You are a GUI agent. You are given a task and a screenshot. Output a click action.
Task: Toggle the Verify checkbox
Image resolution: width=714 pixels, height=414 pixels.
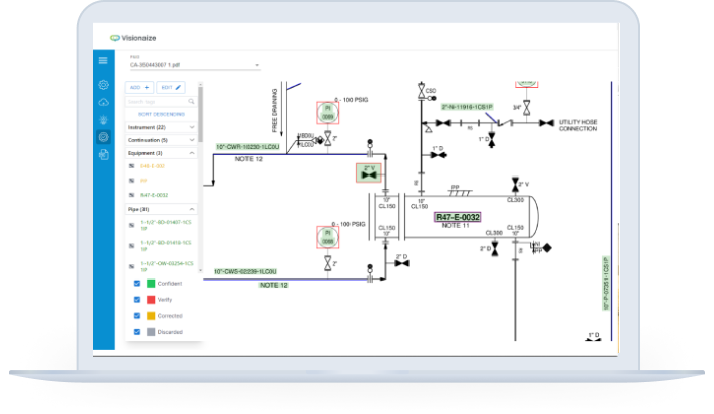(x=136, y=300)
